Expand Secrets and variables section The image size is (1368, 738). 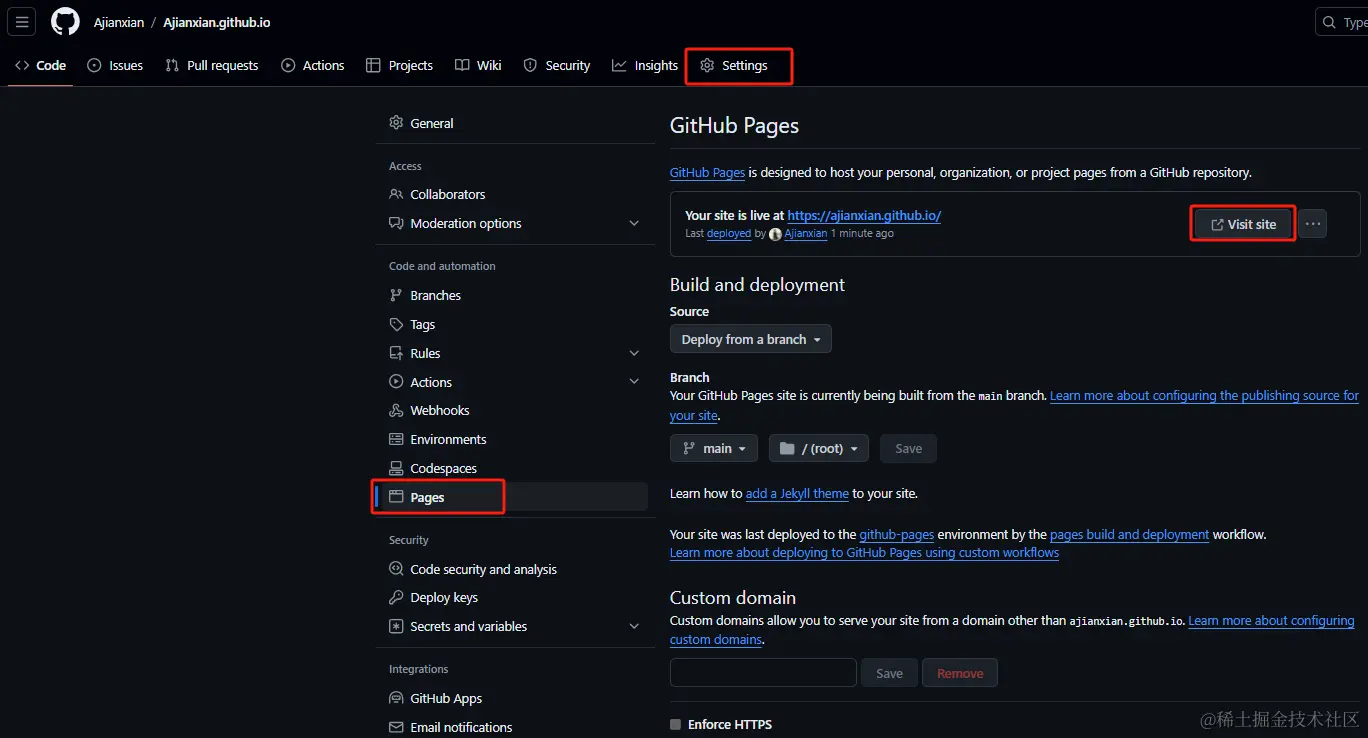tap(512, 626)
